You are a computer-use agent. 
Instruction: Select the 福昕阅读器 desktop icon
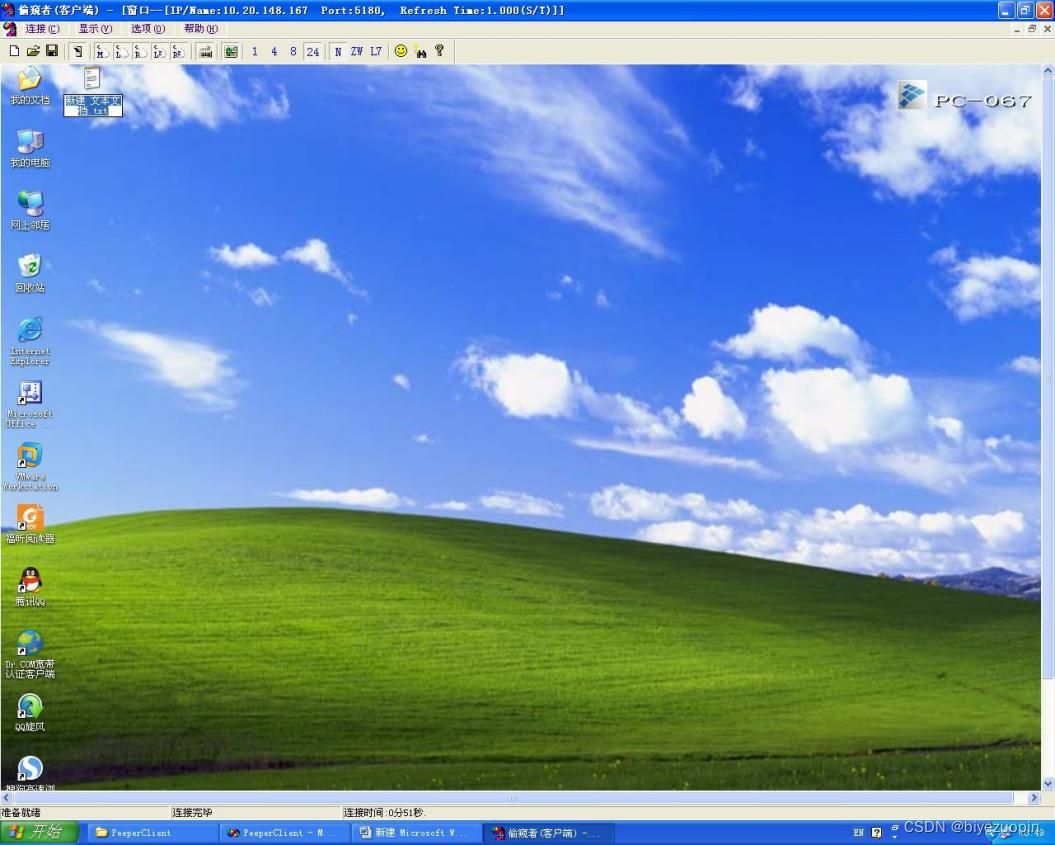pos(30,524)
